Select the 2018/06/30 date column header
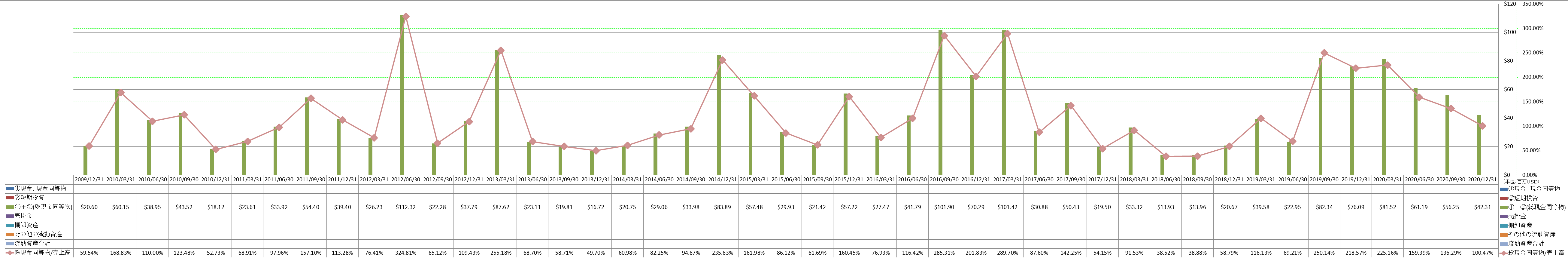The width and height of the screenshot is (1568, 258). click(x=1166, y=180)
